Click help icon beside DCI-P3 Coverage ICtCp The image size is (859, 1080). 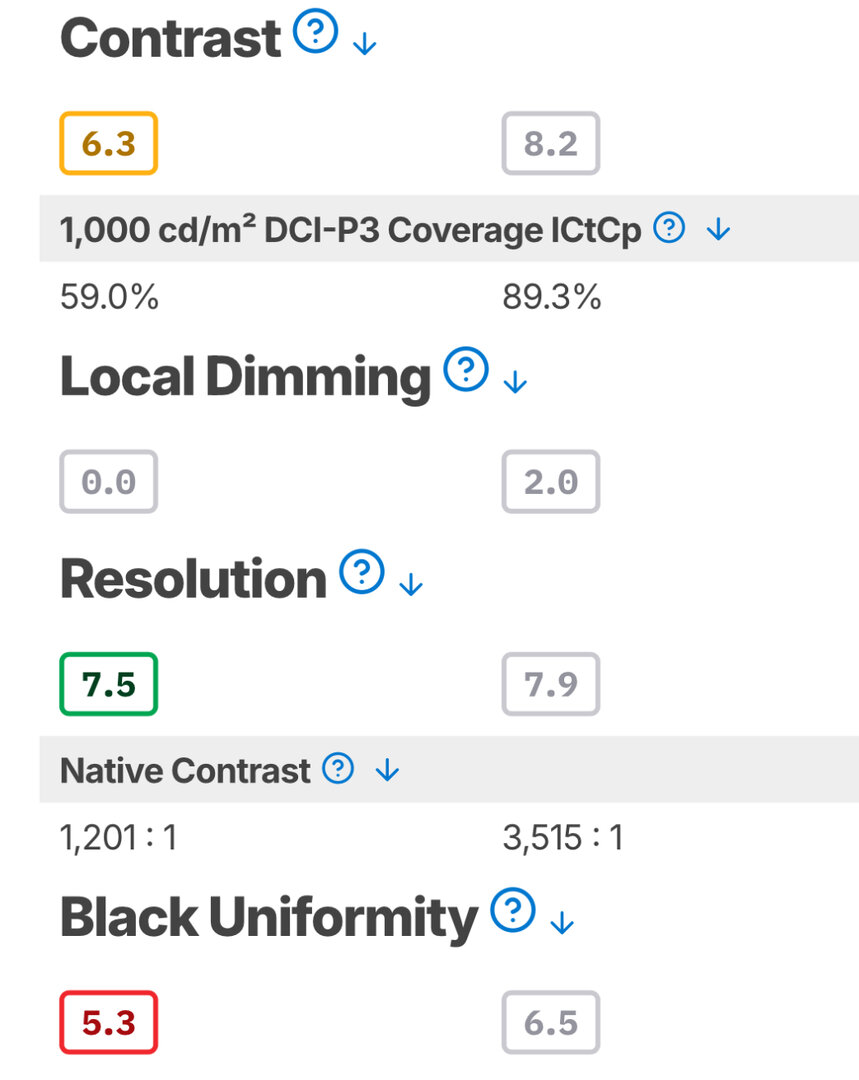[669, 229]
